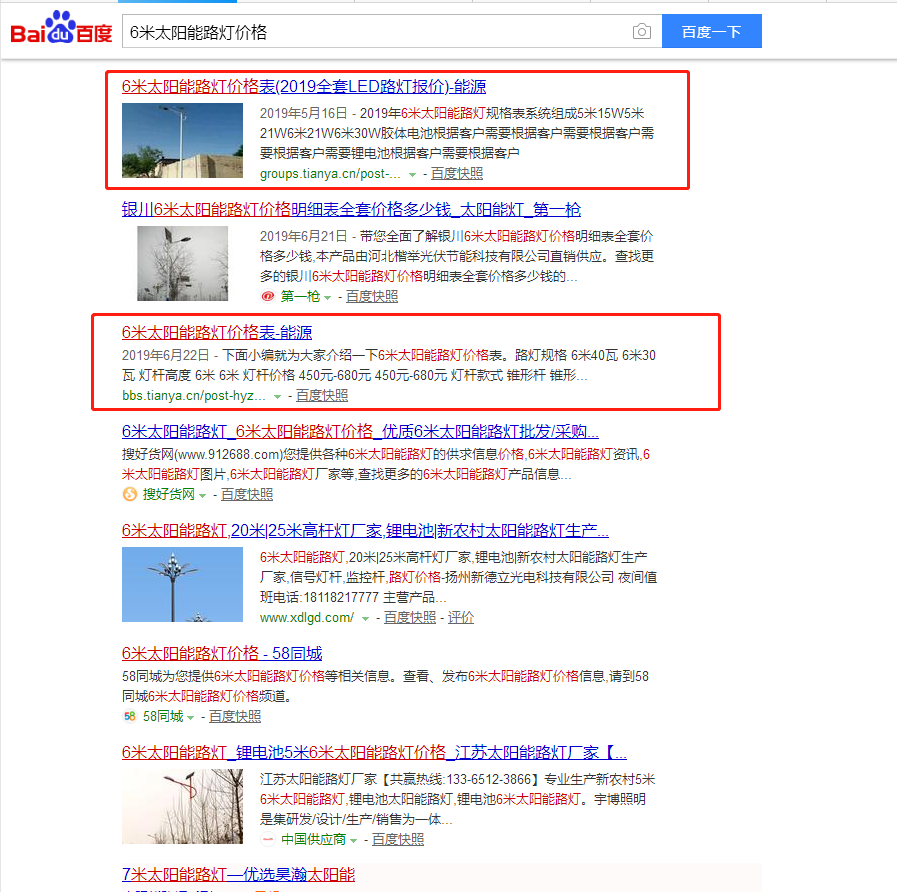This screenshot has height=892, width=897.
Task: Open thumbnail of the groups.tianya.cn result
Action: click(x=182, y=140)
